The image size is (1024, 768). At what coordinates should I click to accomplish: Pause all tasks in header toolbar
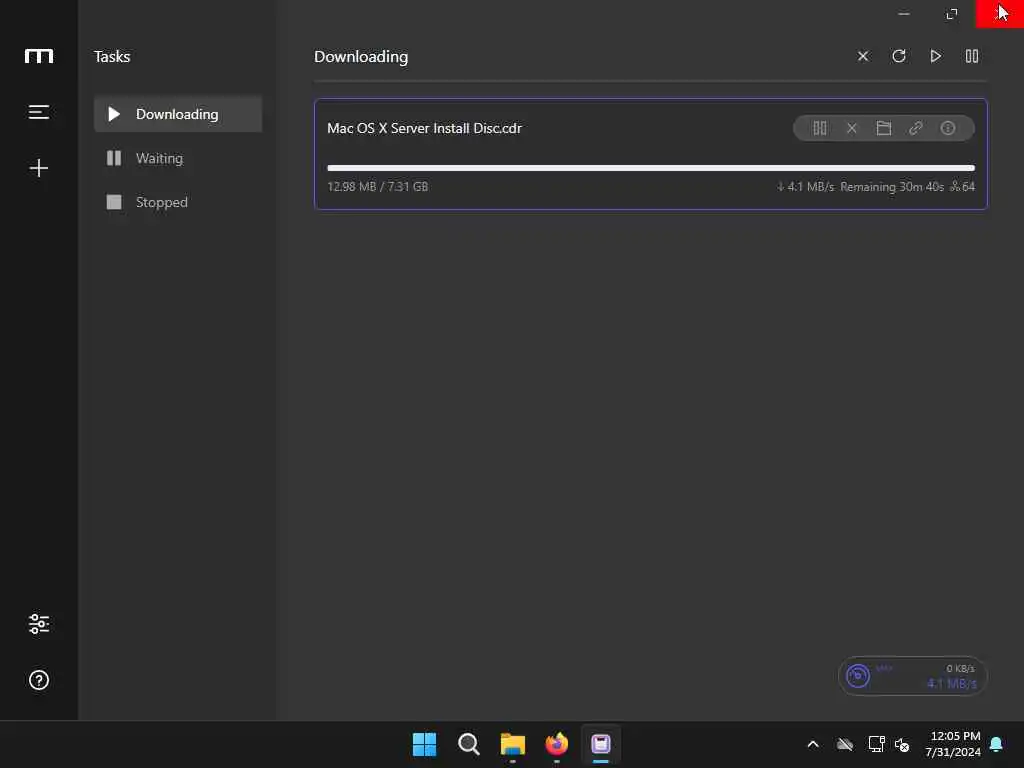[x=972, y=56]
